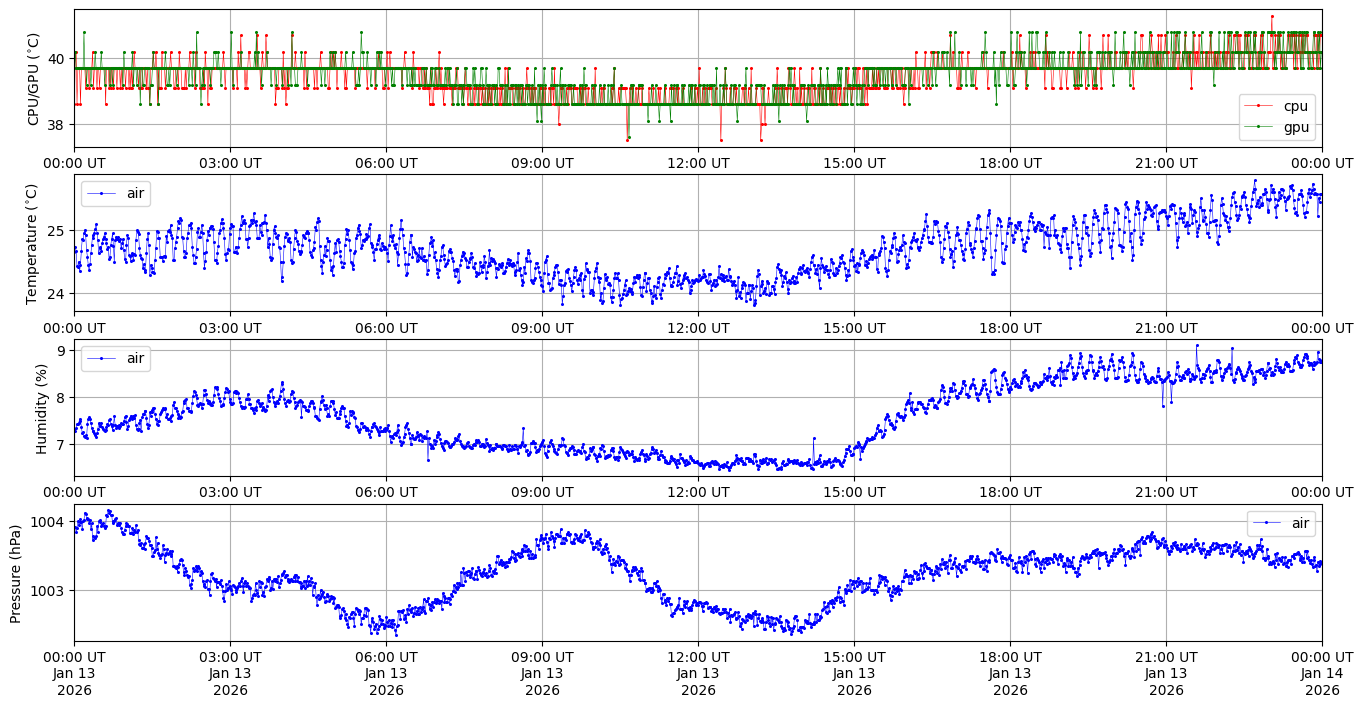Click the CPU/GPU (°C) y-axis label
Viewport: 1363px width, 707px height.
34,79
